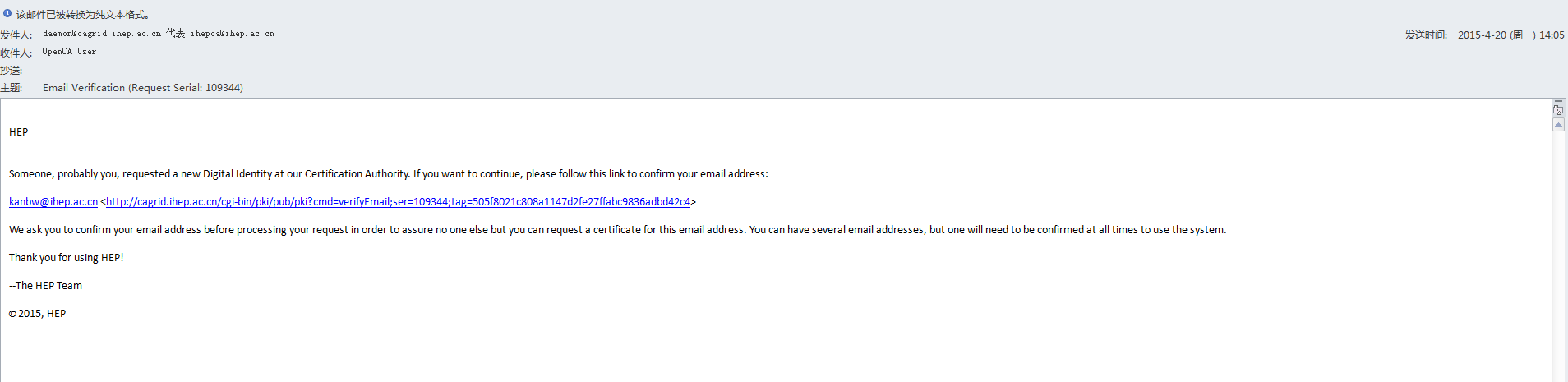The height and width of the screenshot is (382, 1568).
Task: Click the '© 2015, HEP' copyright text
Action: pyautogui.click(x=38, y=314)
